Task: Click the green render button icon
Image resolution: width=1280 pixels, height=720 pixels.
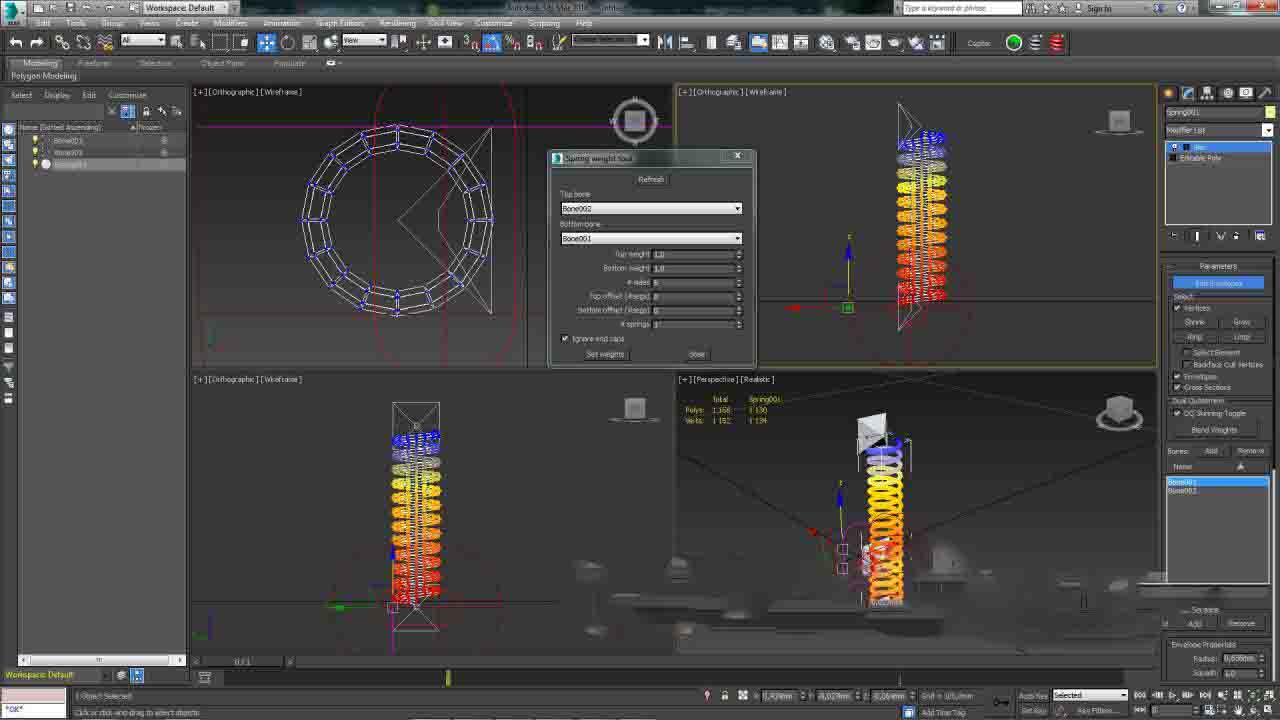Action: pos(1014,42)
